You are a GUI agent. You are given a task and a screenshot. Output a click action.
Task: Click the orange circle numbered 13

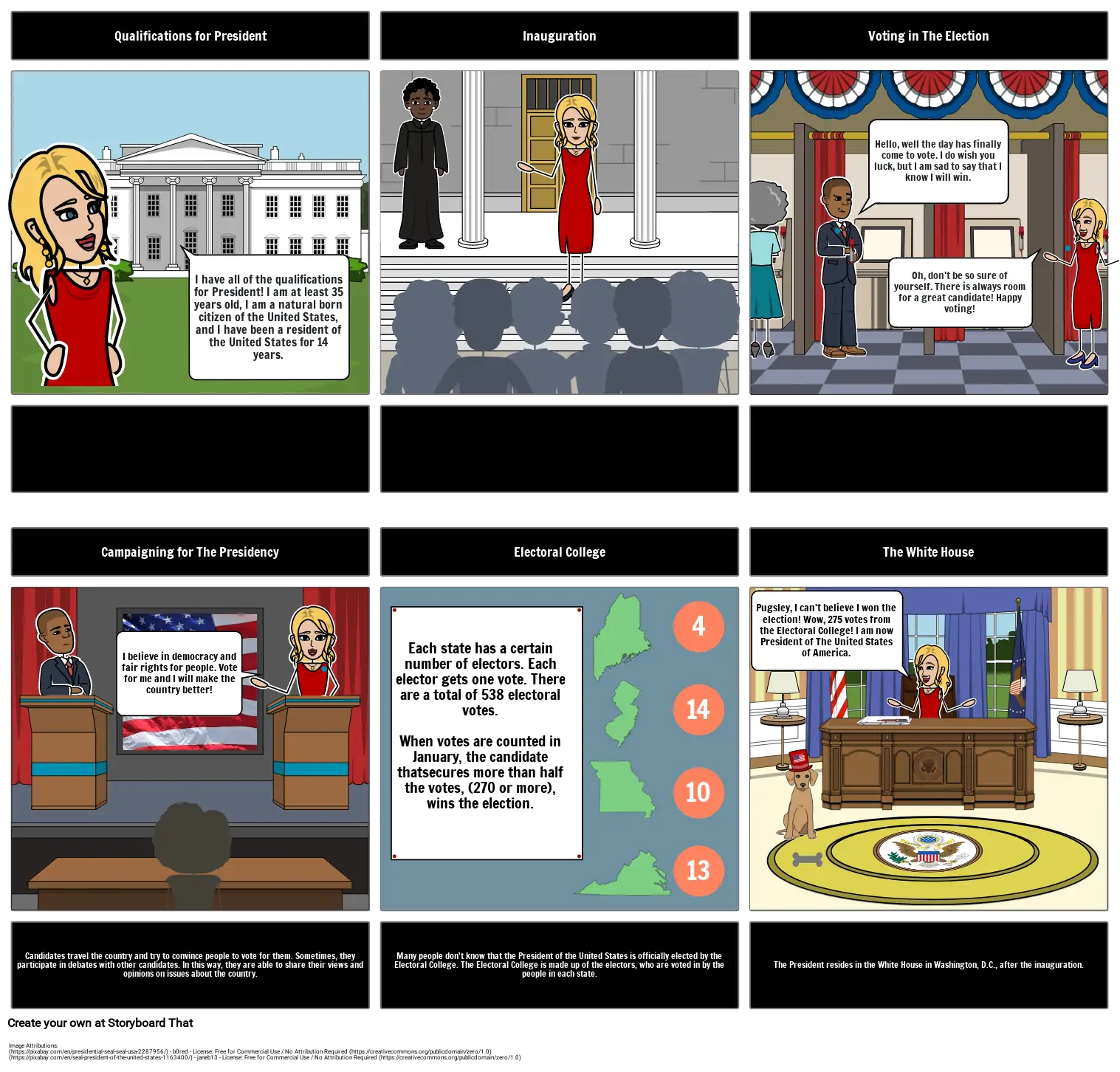tap(698, 870)
